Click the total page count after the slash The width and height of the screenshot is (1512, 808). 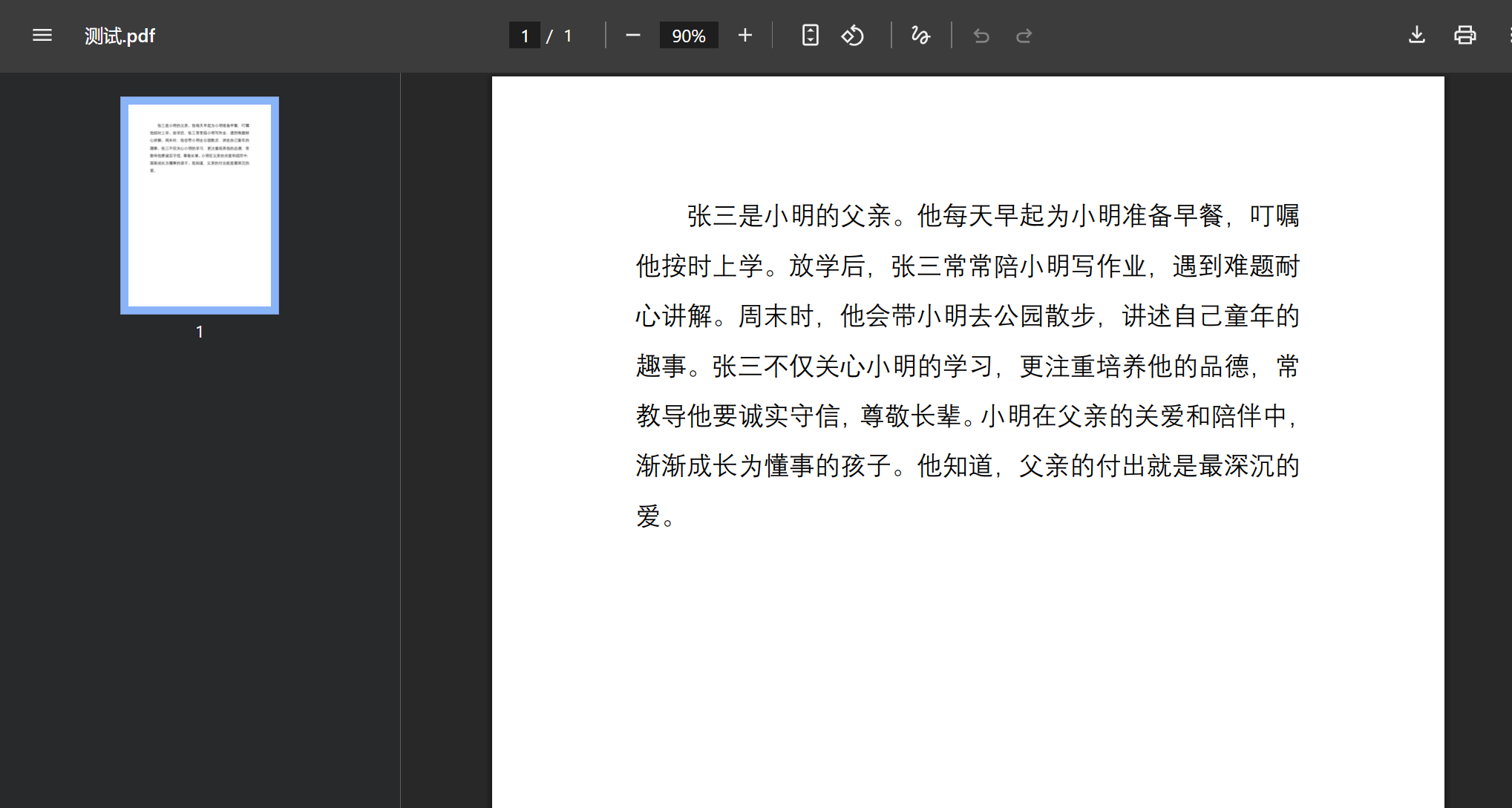(x=568, y=36)
